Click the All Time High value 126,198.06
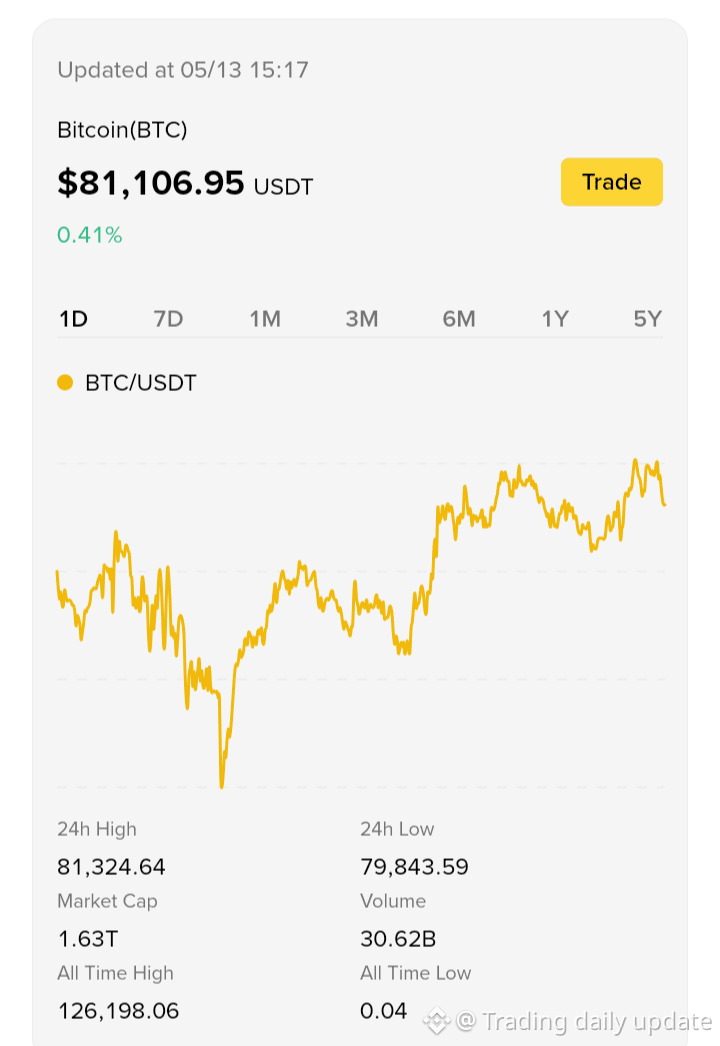The image size is (720, 1046). tap(119, 1011)
